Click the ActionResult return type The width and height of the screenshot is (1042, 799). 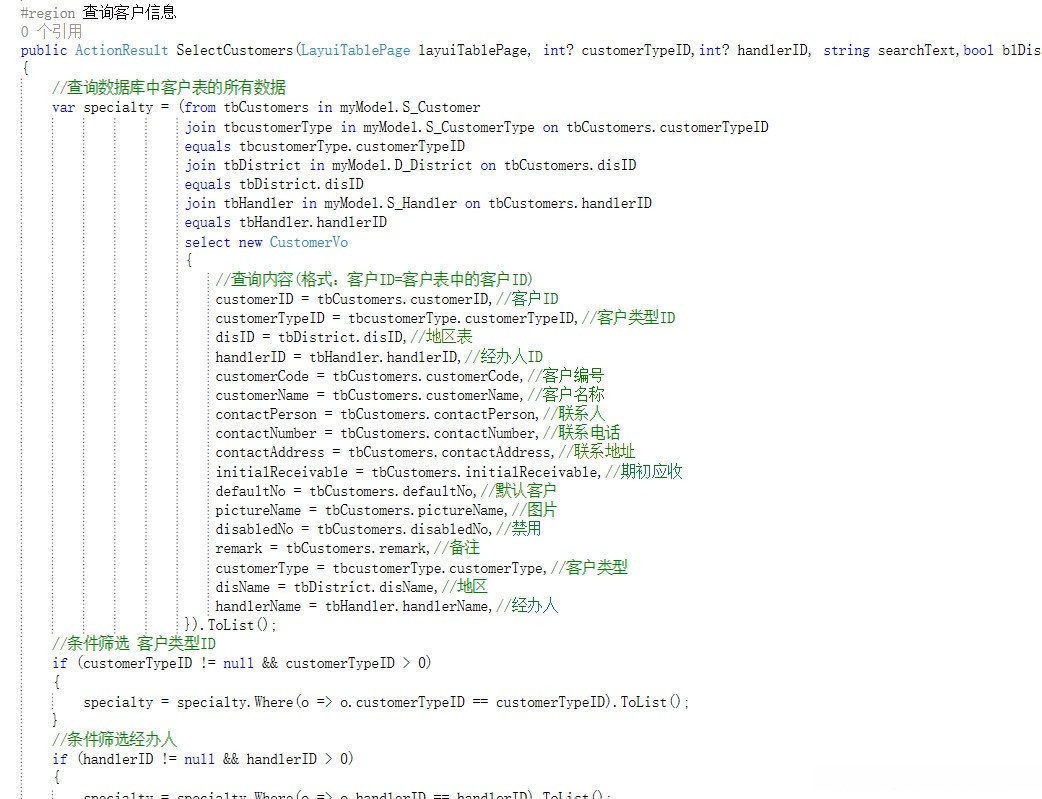[122, 51]
